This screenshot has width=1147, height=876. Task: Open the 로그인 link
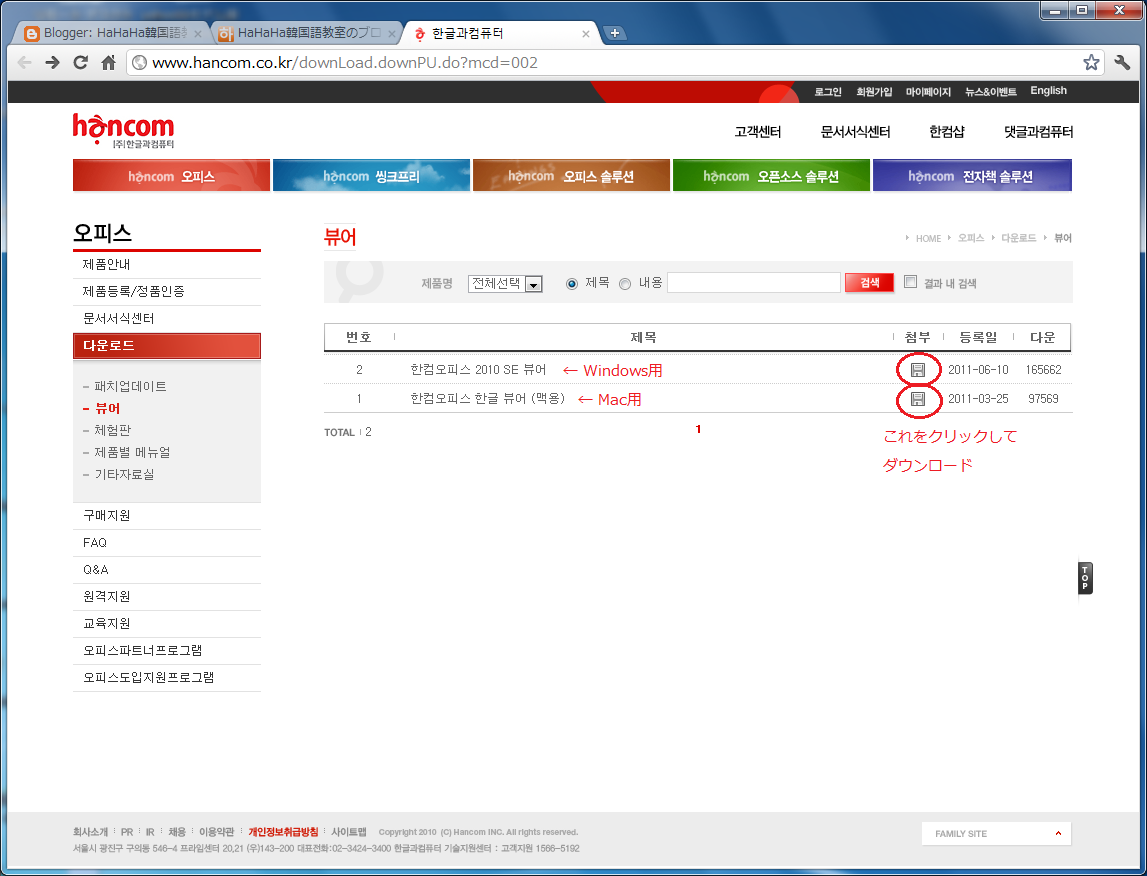(828, 91)
